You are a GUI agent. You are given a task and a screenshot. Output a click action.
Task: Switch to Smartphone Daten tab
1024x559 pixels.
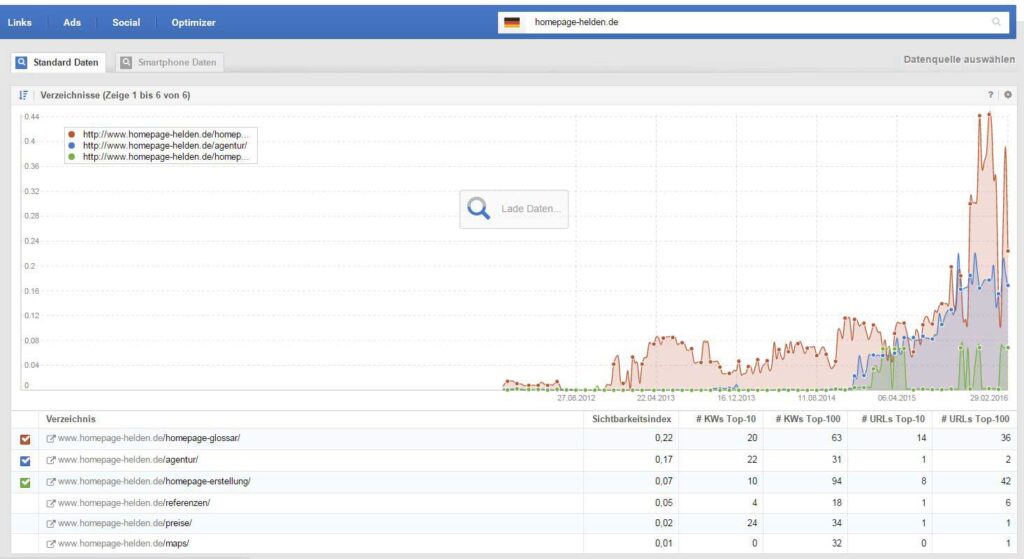[x=170, y=62]
